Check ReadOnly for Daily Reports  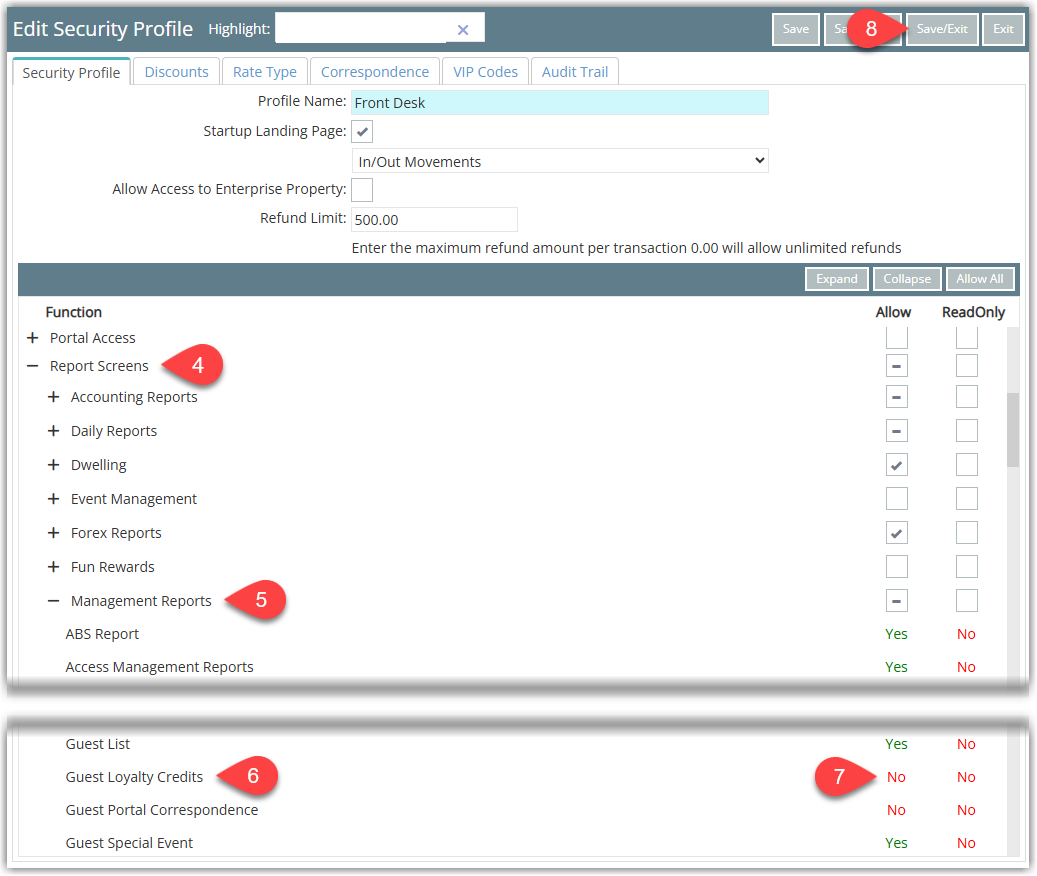pyautogui.click(x=967, y=431)
